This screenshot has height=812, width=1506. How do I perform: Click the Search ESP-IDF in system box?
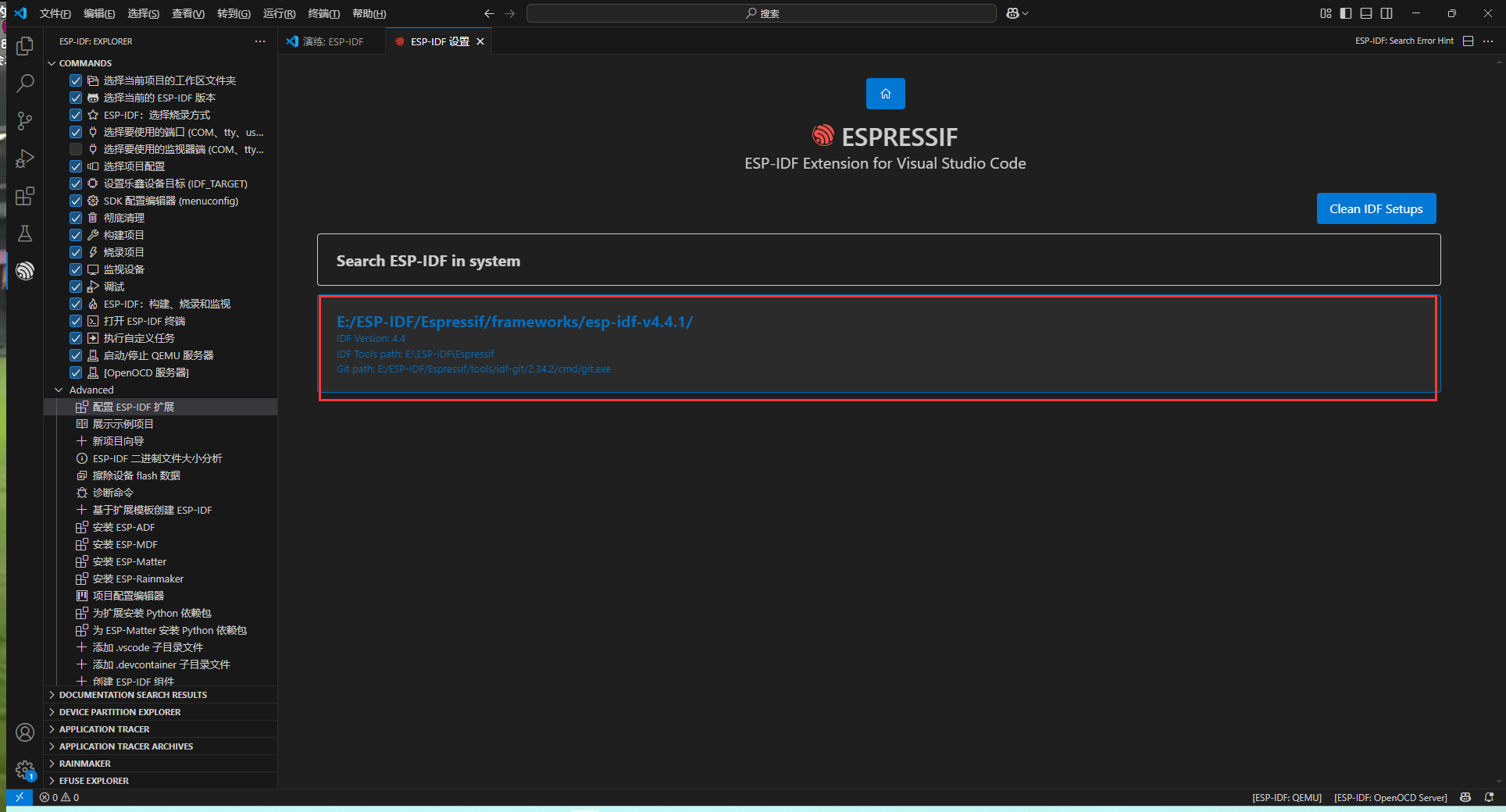[x=879, y=260]
